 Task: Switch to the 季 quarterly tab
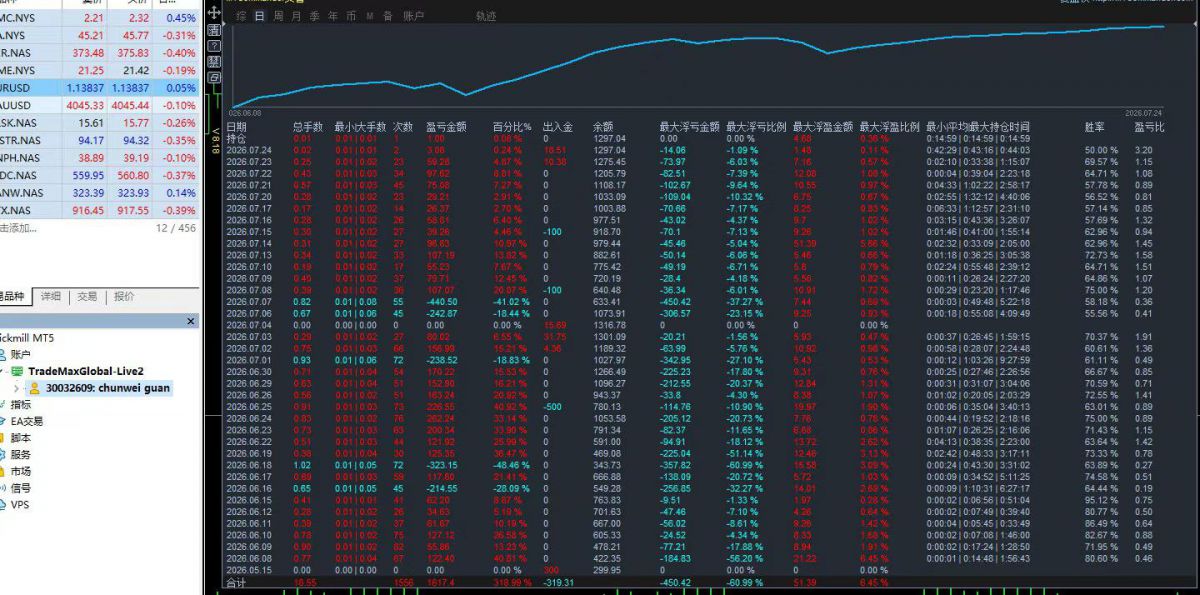(x=314, y=17)
